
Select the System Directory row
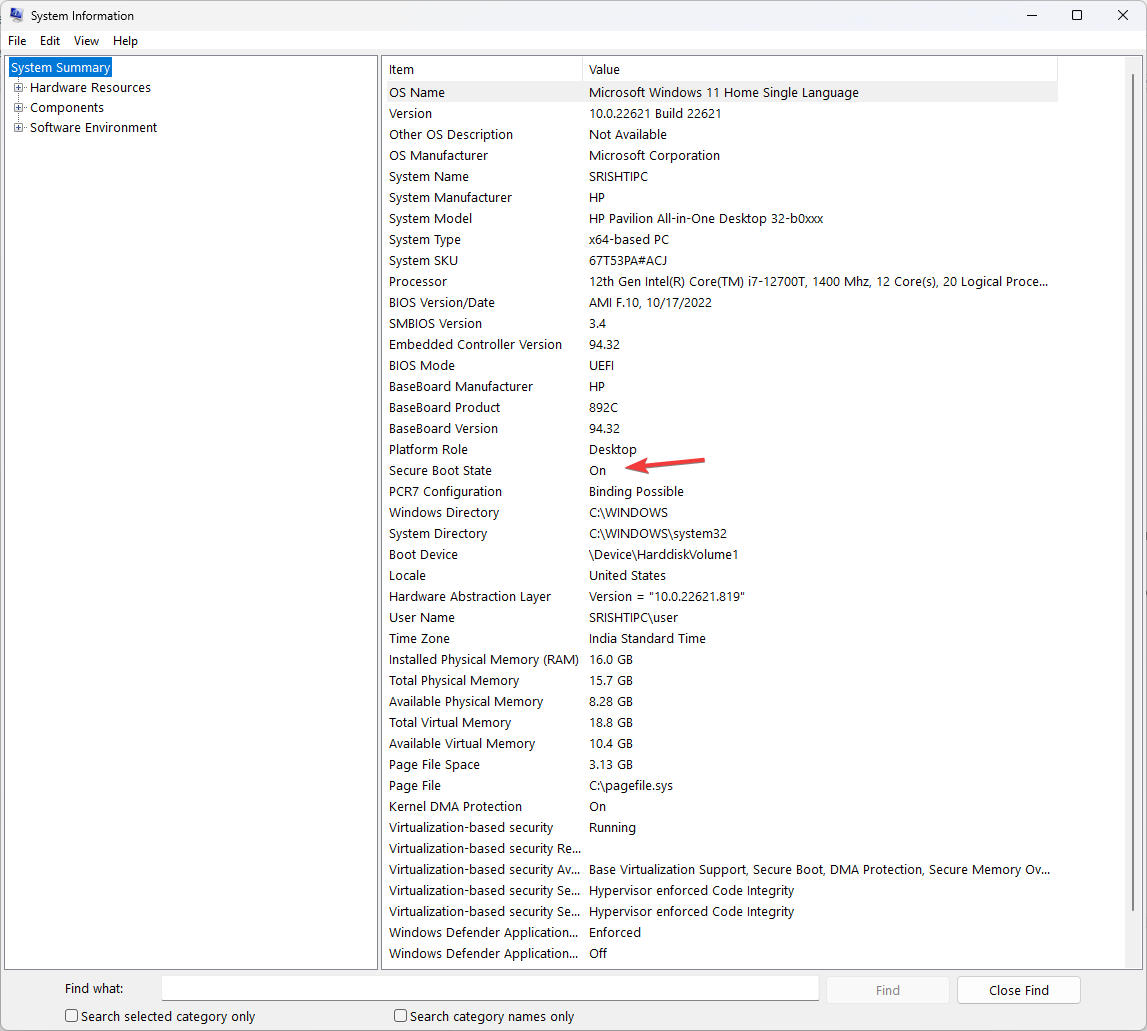pyautogui.click(x=722, y=533)
